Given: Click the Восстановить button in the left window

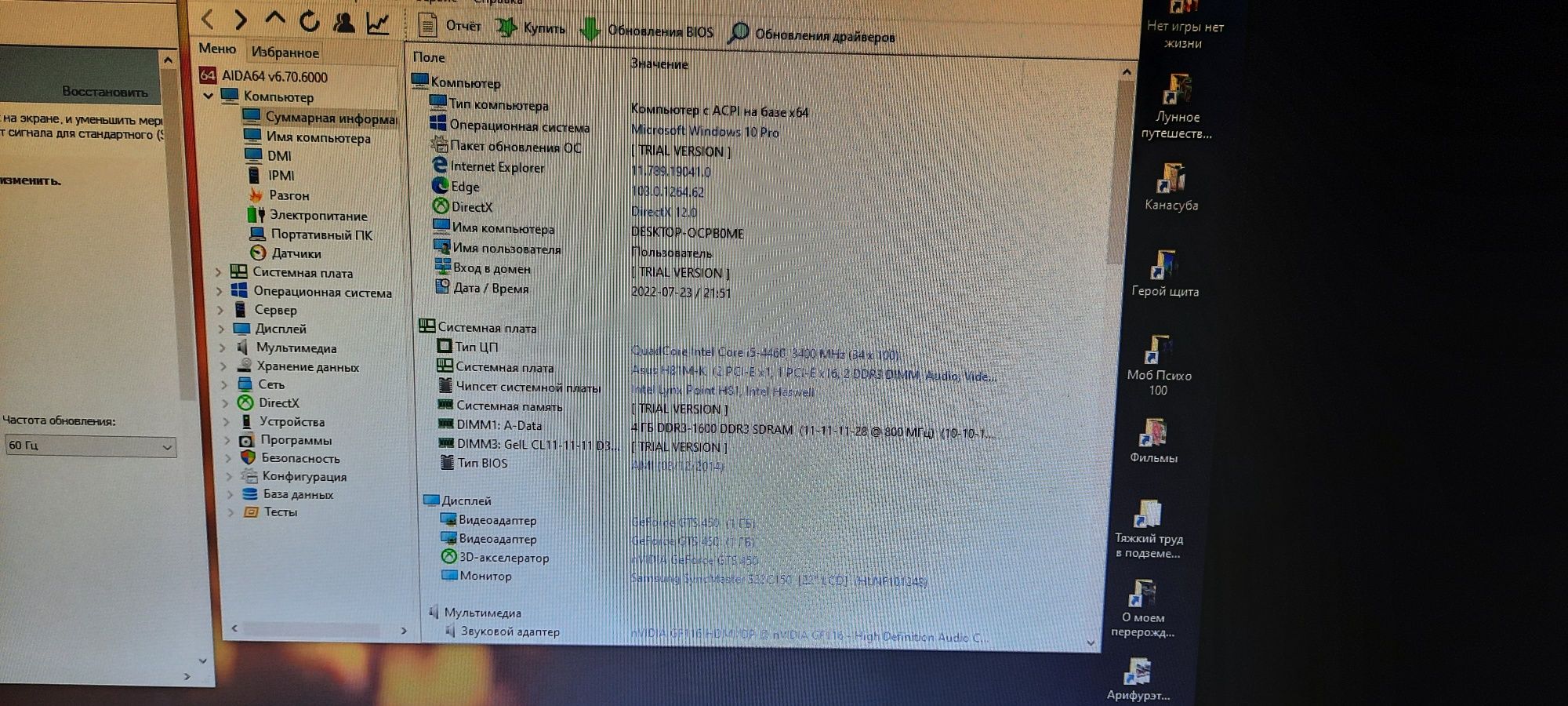Looking at the screenshot, I should coord(105,92).
